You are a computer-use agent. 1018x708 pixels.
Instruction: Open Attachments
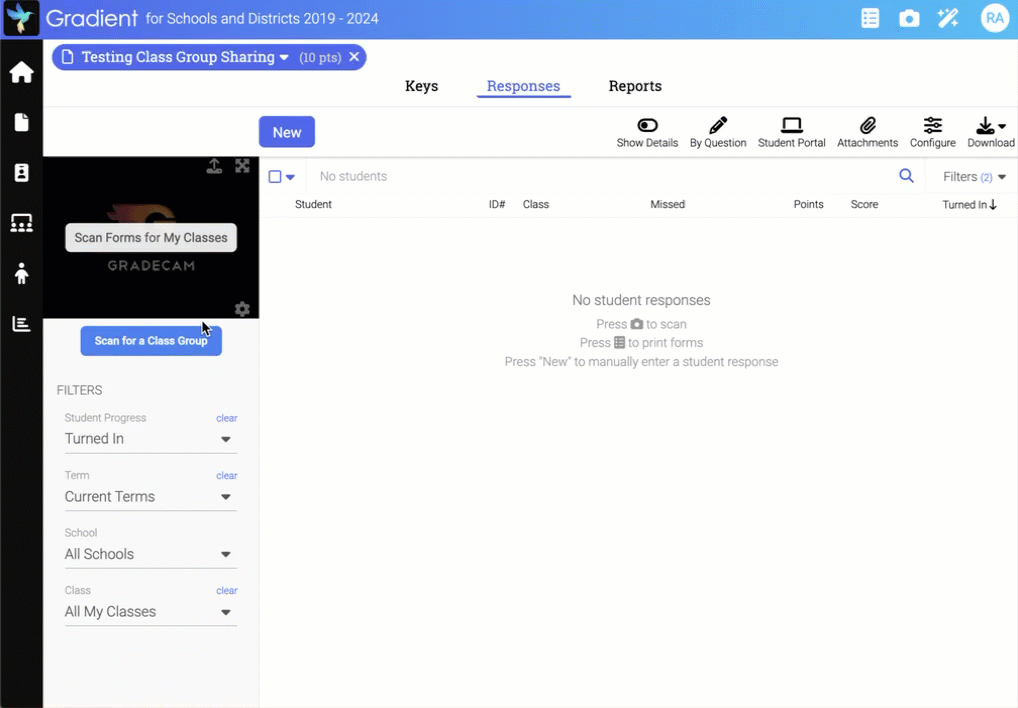pyautogui.click(x=867, y=132)
